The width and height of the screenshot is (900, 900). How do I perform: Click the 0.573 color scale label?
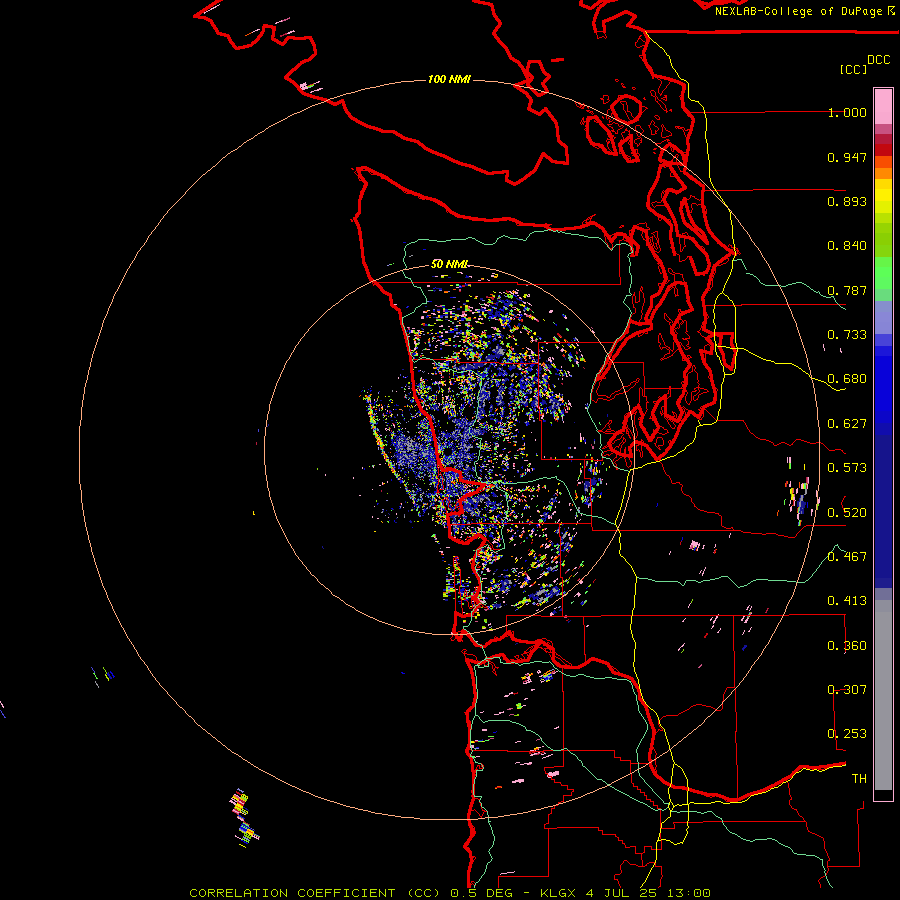[x=847, y=468]
